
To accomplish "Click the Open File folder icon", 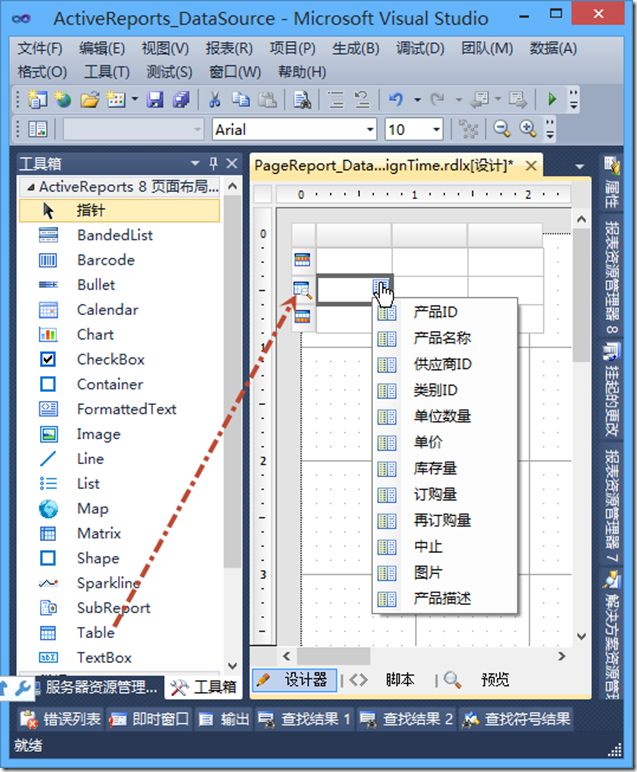I will tap(90, 100).
